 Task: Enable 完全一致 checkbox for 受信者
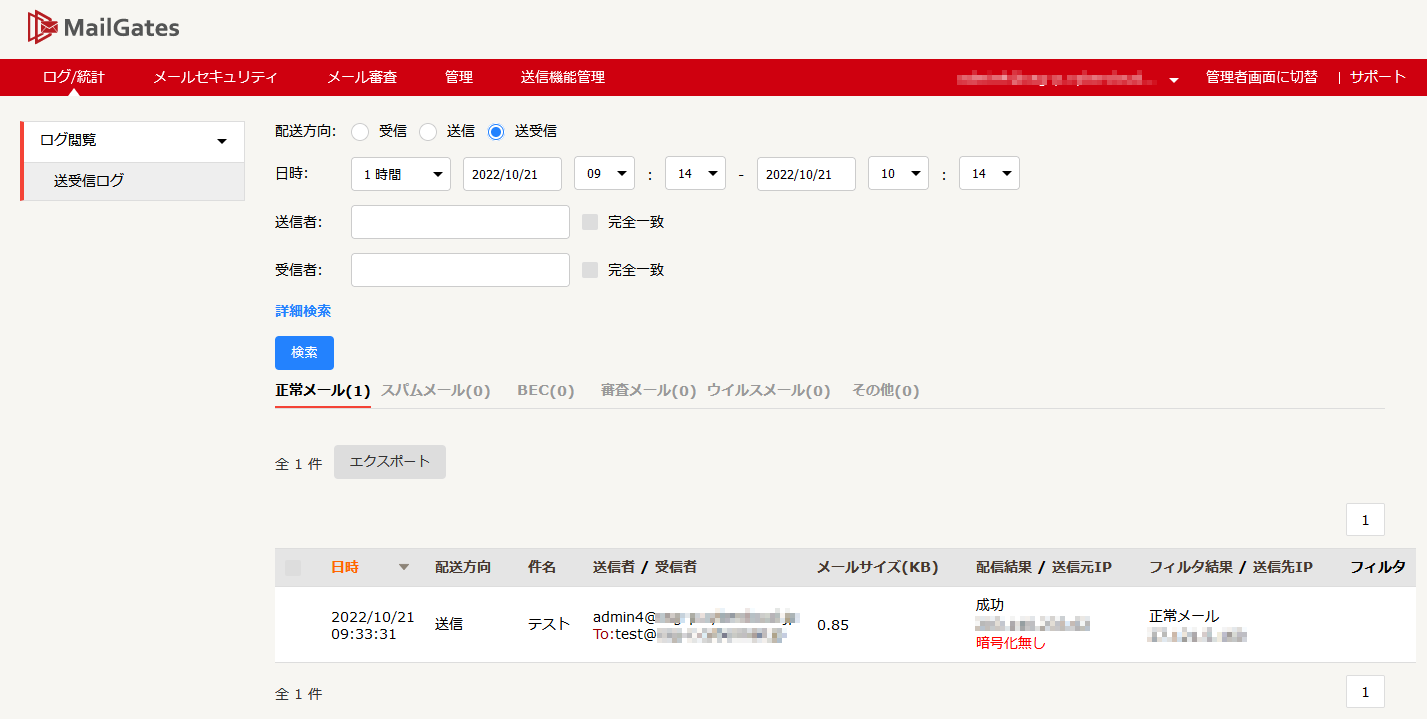[590, 270]
